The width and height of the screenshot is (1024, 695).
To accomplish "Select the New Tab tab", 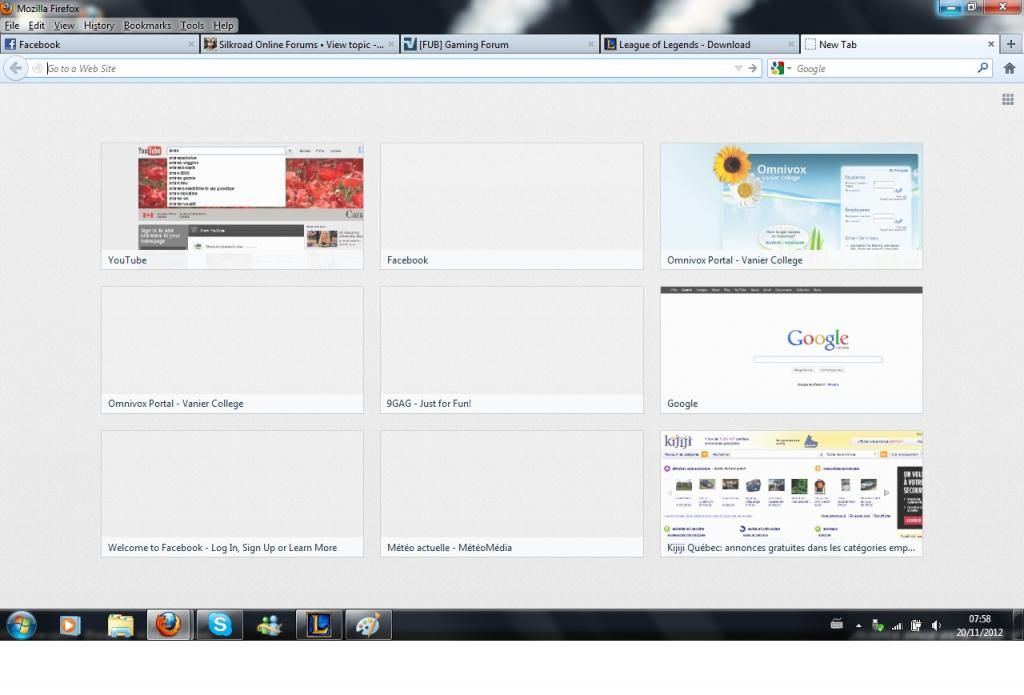I will [899, 44].
